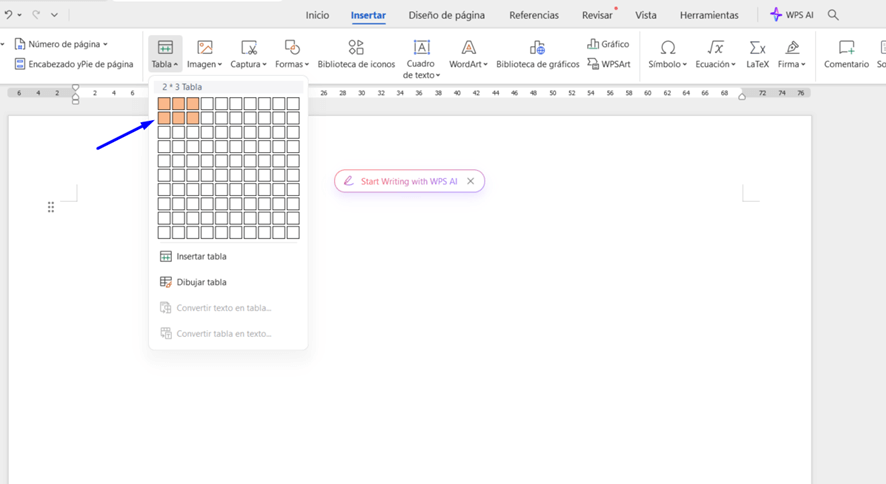The width and height of the screenshot is (886, 484).
Task: Open the WPSArt tool
Action: coord(608,64)
